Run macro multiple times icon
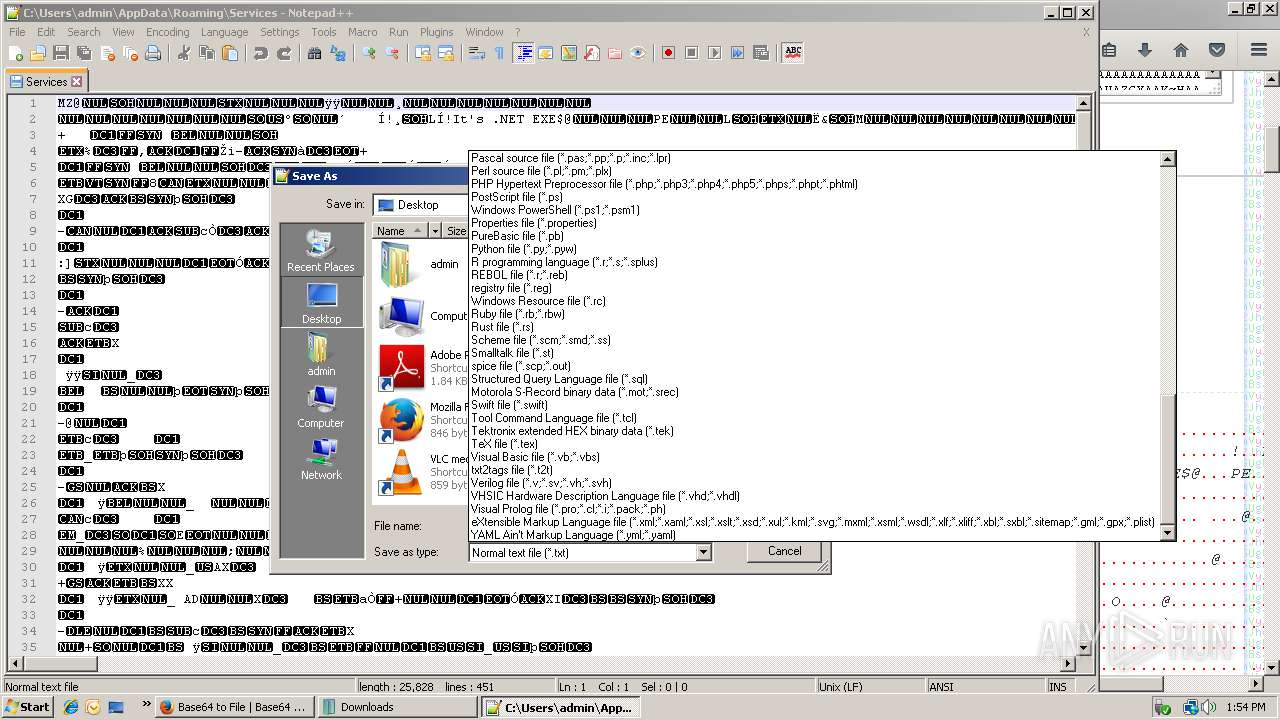Screen dimensions: 1280x720 [x=737, y=53]
